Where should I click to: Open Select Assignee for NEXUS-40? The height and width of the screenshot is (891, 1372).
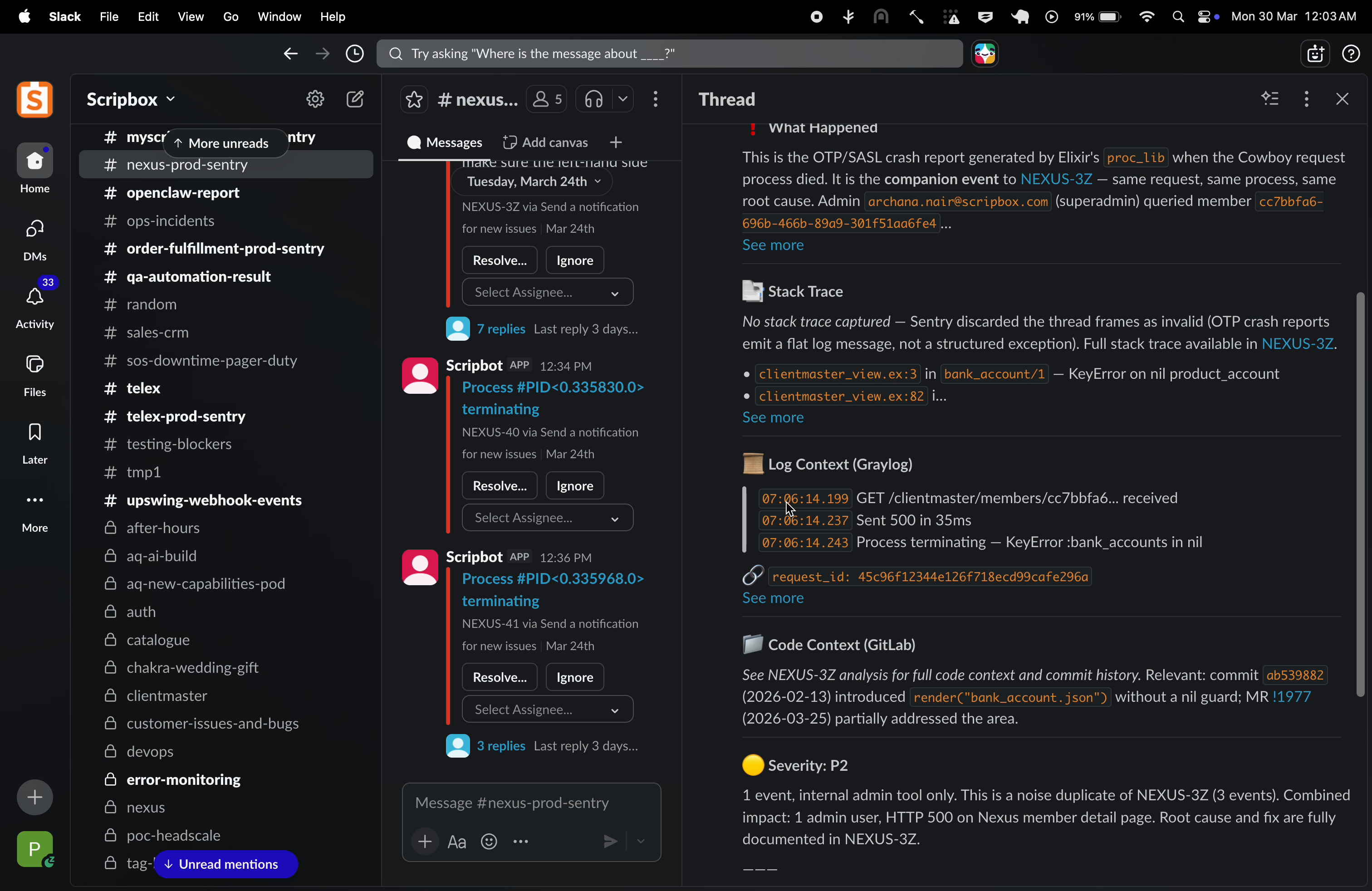(547, 518)
